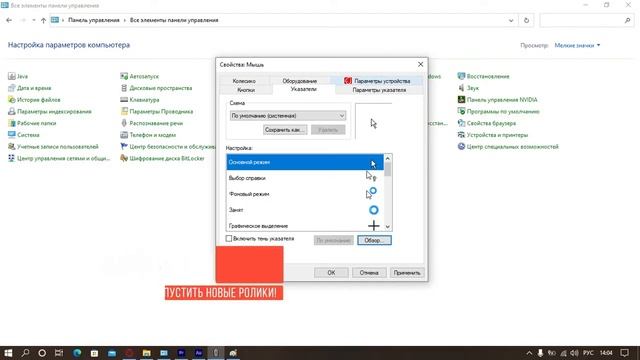Click Отмена button
Viewport: 640px width, 360px height.
click(x=369, y=273)
